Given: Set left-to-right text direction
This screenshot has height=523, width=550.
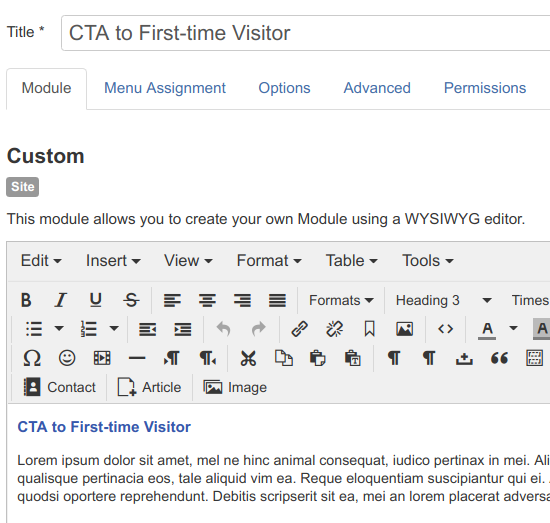Looking at the screenshot, I should click(x=172, y=358).
